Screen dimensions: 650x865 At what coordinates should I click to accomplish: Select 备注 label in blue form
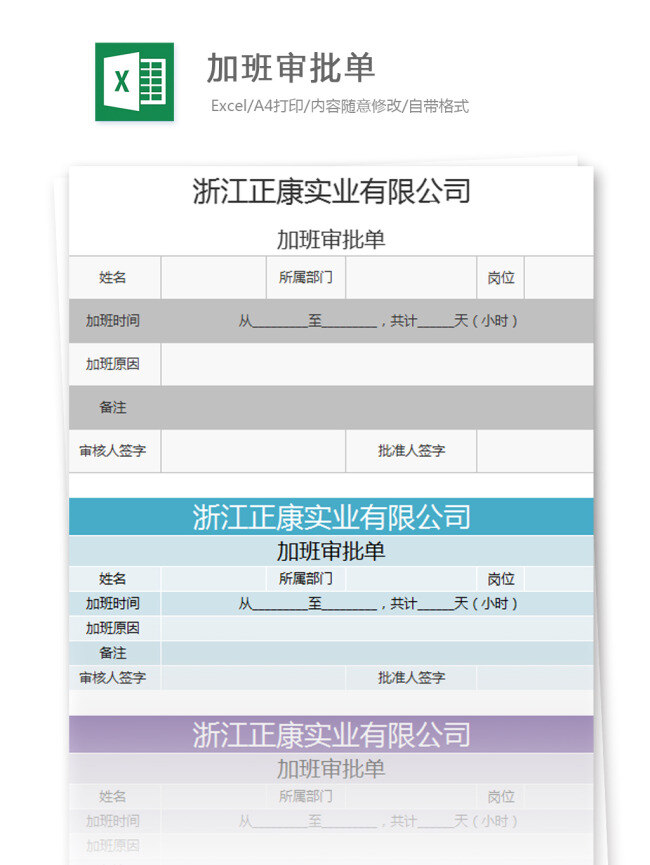coord(113,653)
